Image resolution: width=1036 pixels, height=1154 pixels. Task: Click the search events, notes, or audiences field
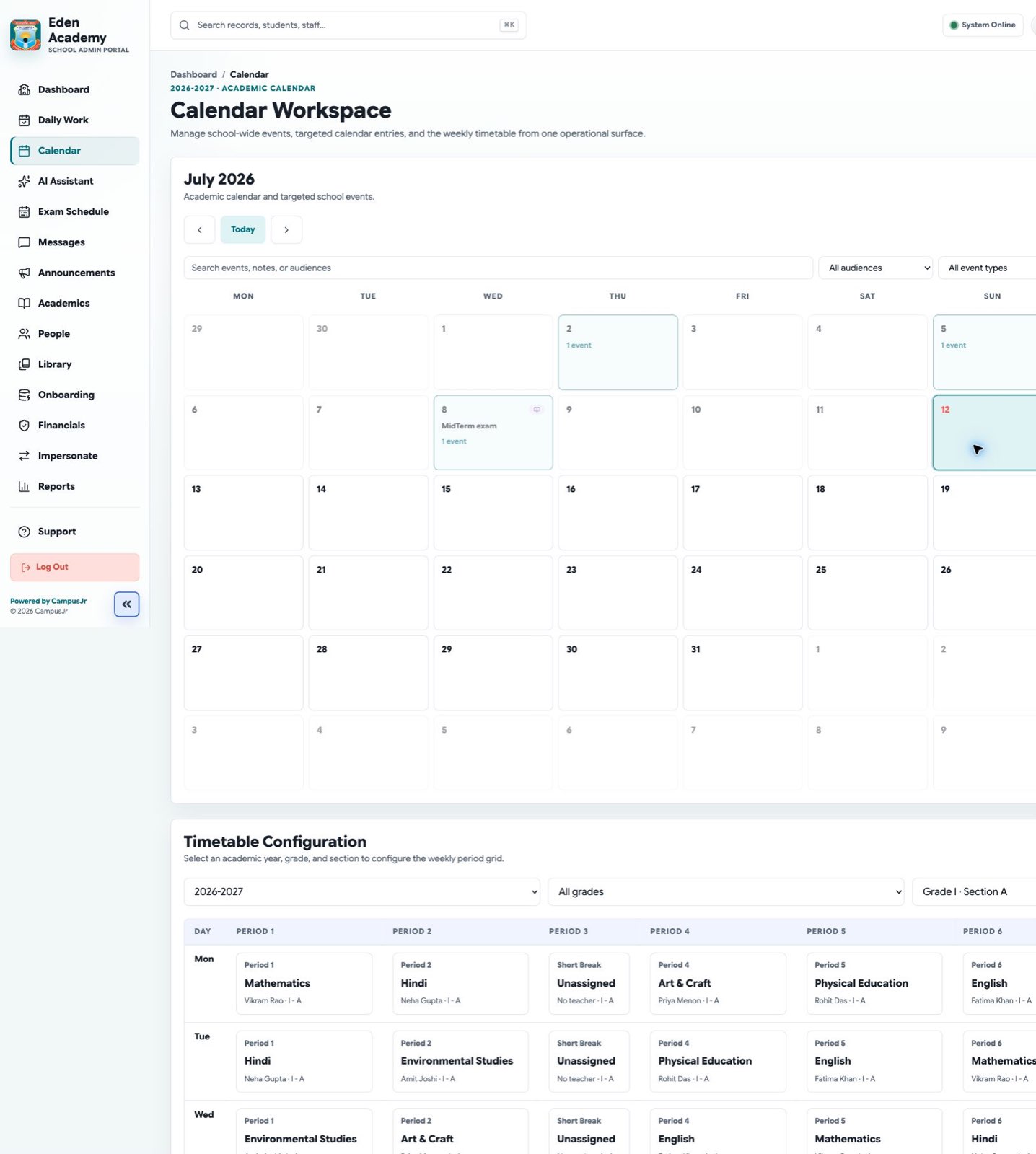pos(499,268)
